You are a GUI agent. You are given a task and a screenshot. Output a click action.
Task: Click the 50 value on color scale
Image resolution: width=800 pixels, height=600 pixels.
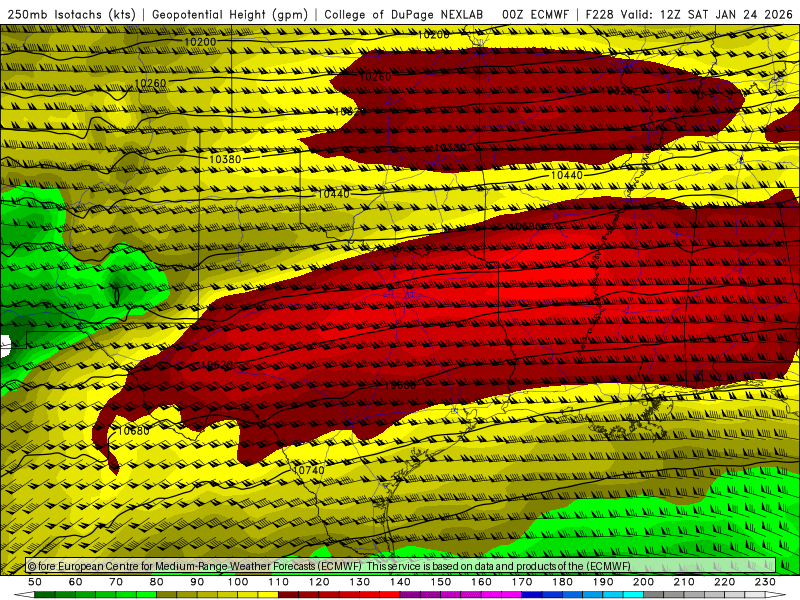[x=35, y=582]
